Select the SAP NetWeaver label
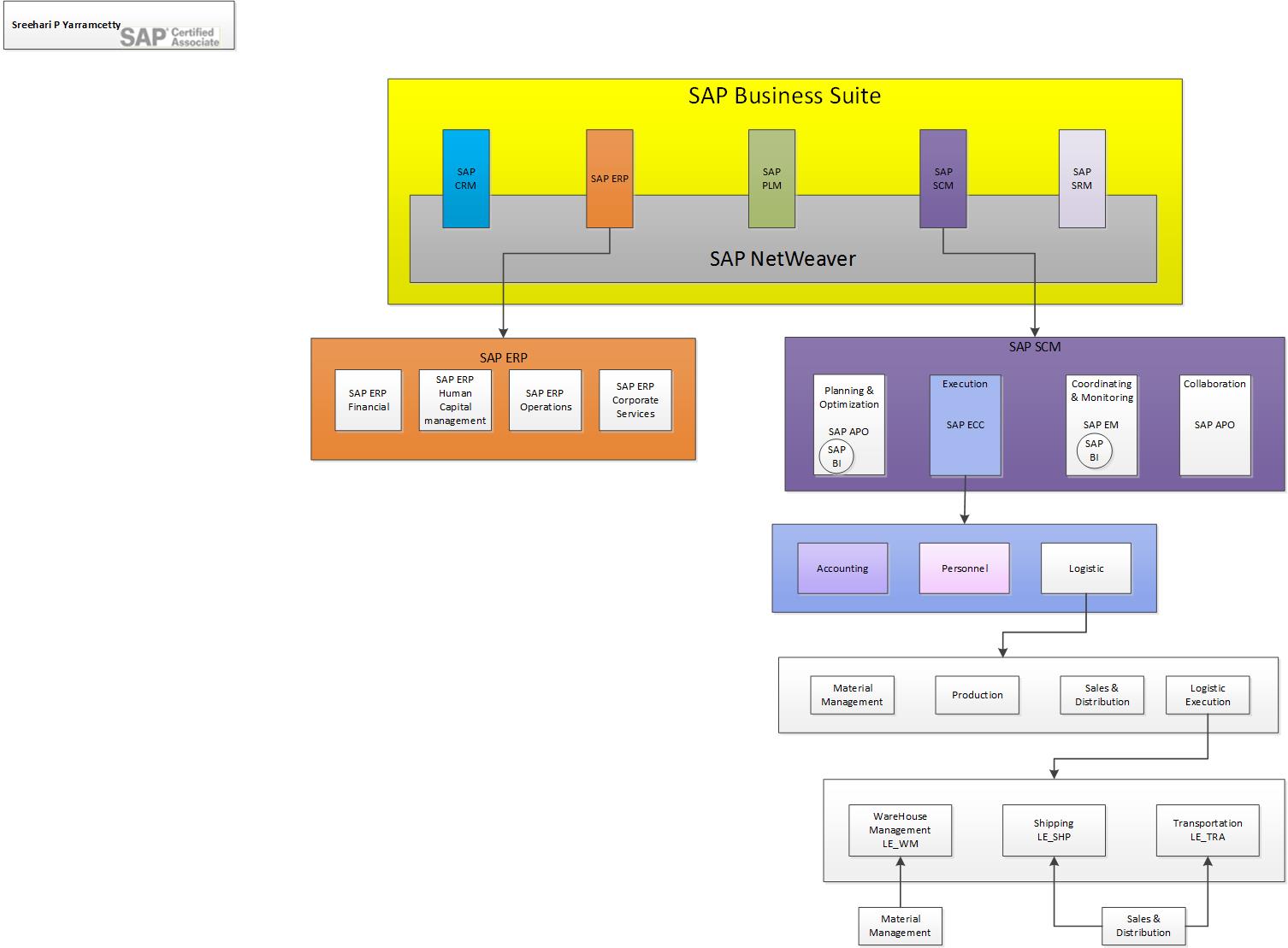Viewport: 1288px width, 948px height. click(783, 258)
